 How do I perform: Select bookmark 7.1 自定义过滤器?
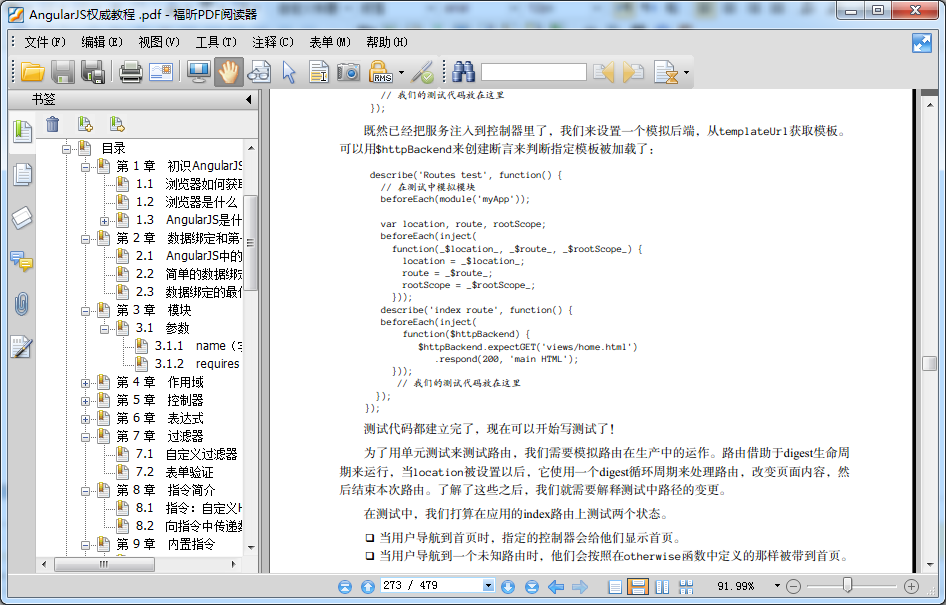pyautogui.click(x=186, y=454)
